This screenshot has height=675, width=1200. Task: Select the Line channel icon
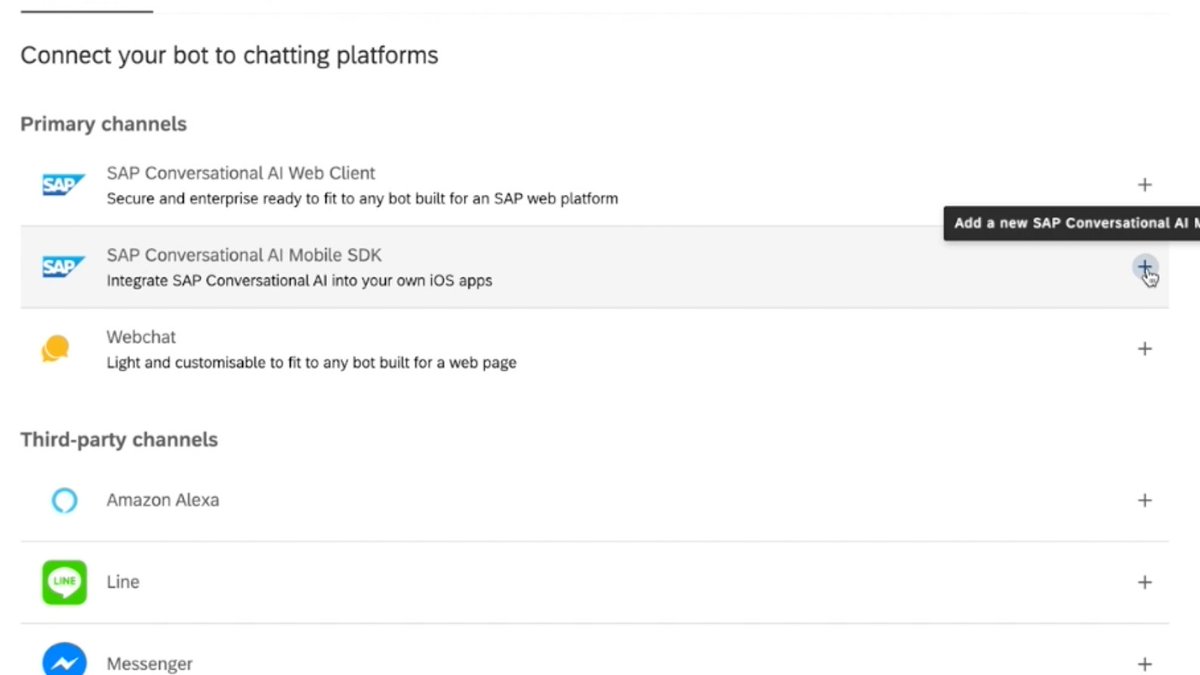pos(63,582)
